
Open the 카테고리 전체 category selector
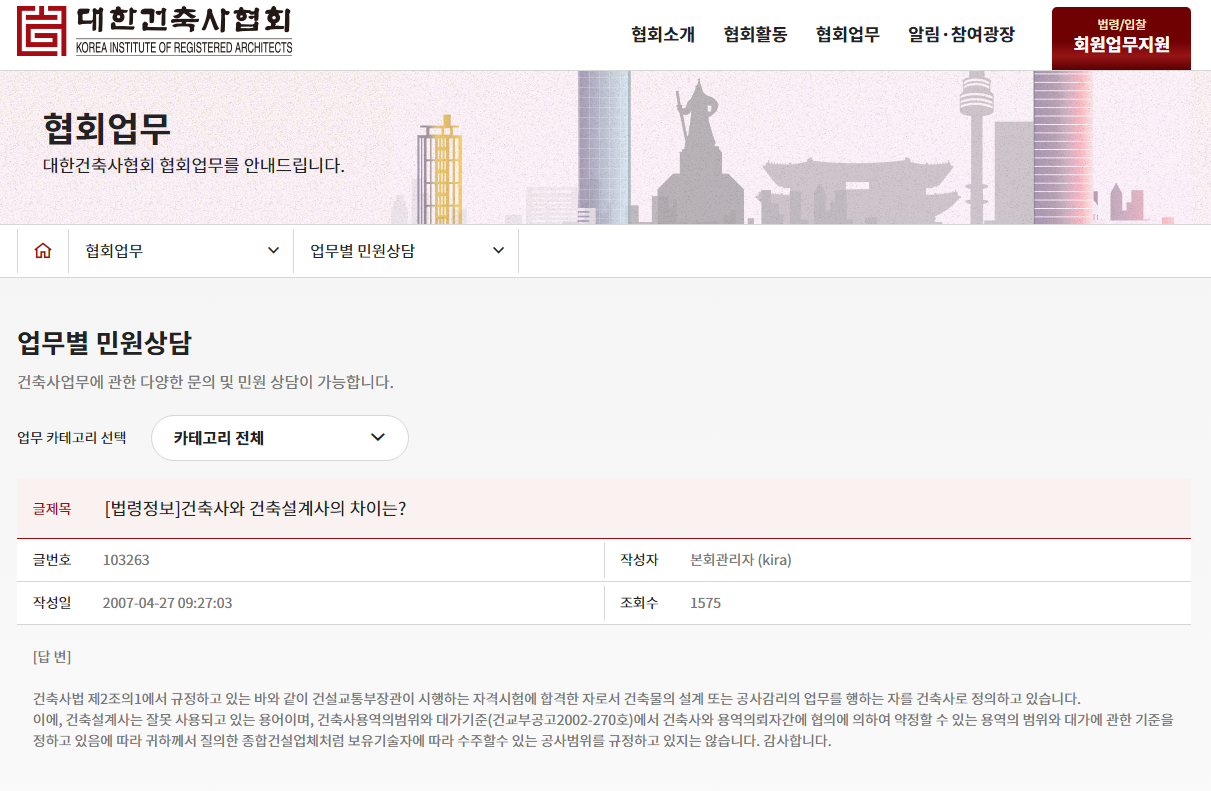point(279,438)
